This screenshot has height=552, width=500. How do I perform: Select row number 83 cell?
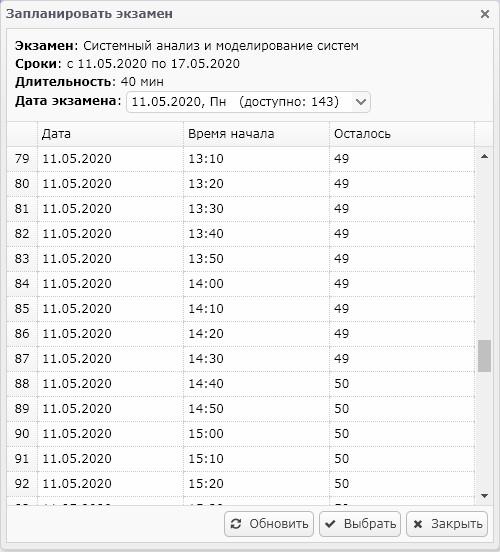(x=22, y=259)
